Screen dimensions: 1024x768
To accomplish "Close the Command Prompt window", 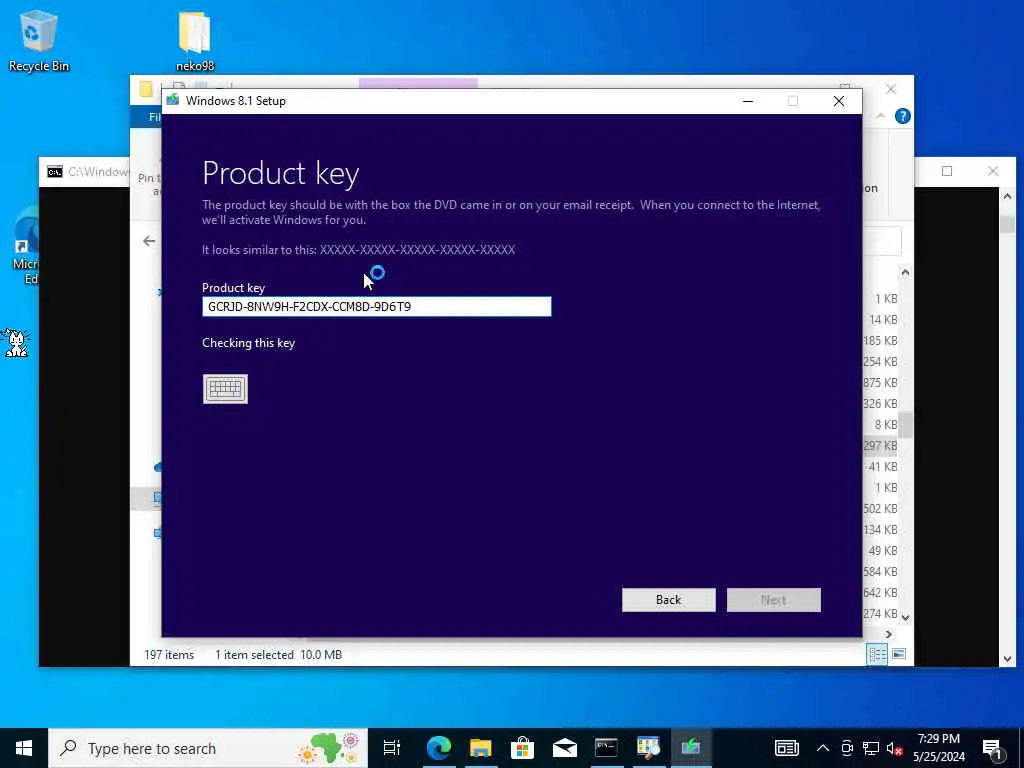I will pyautogui.click(x=993, y=171).
